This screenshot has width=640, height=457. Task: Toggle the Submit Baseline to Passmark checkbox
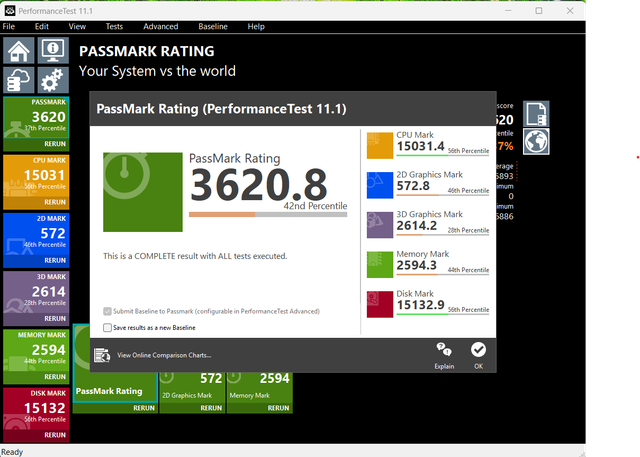(108, 312)
